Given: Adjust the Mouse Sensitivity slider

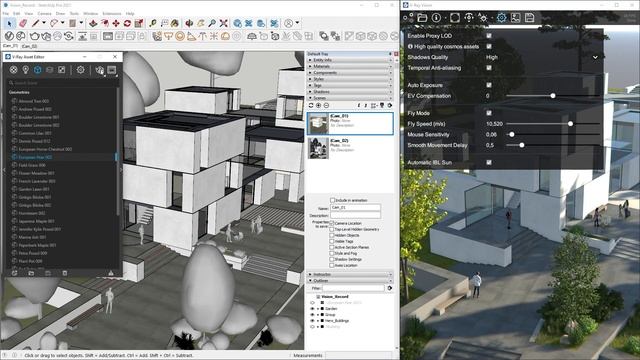Looking at the screenshot, I should pos(553,134).
